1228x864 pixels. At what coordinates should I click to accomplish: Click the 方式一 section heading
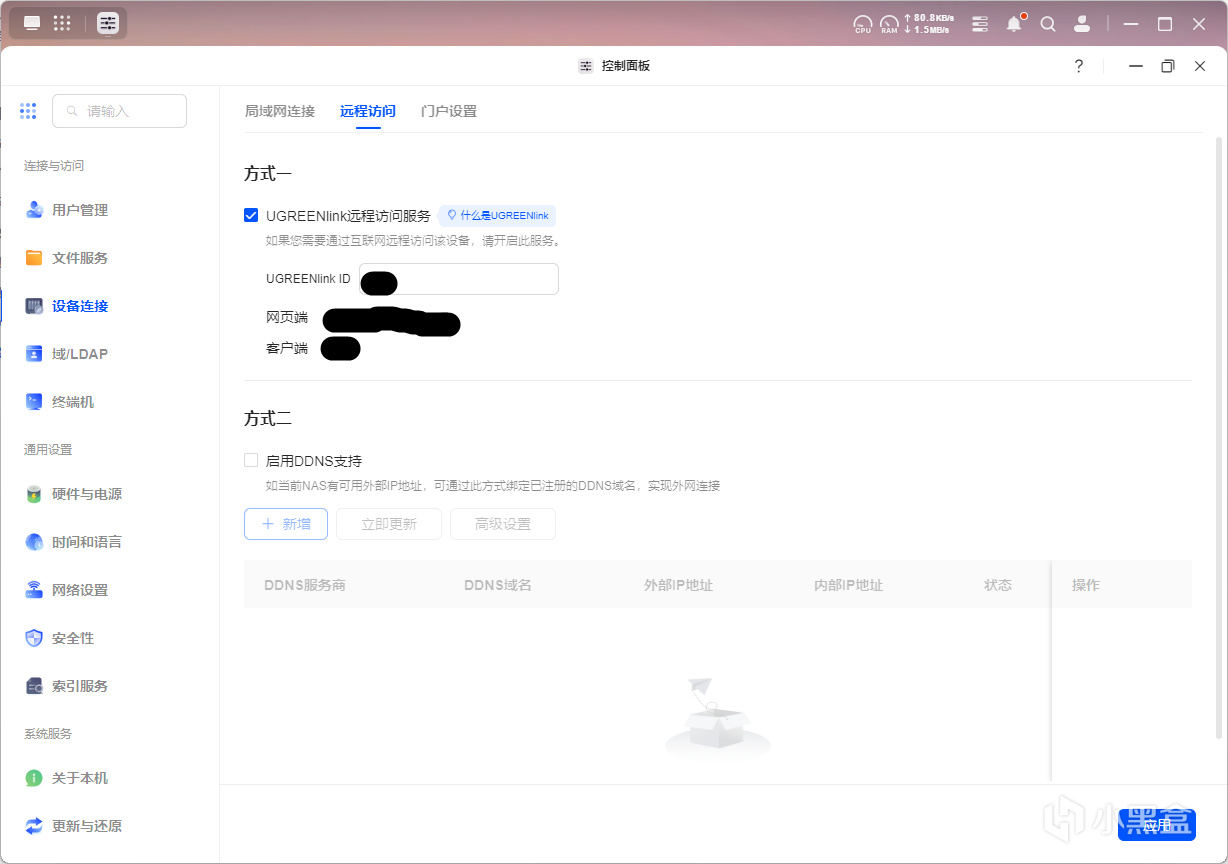click(x=268, y=174)
